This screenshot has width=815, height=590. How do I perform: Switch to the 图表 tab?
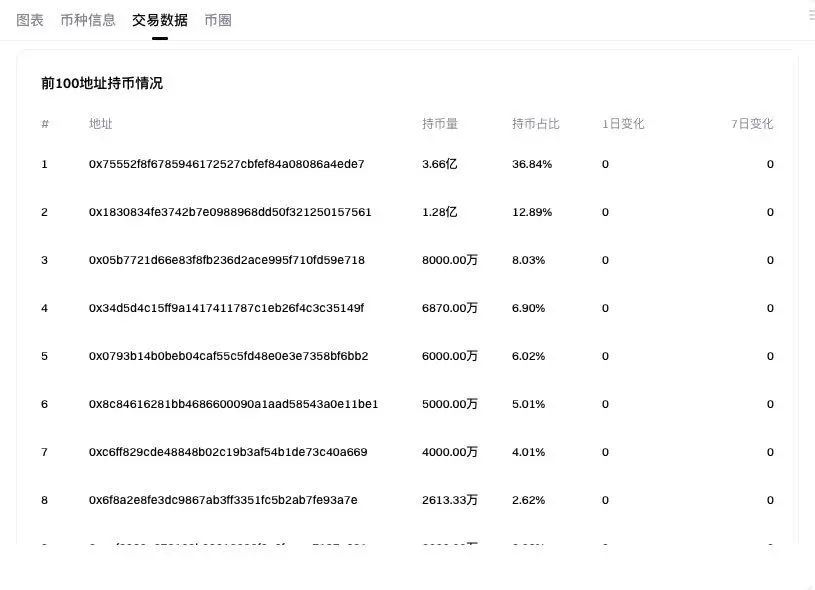tap(30, 20)
